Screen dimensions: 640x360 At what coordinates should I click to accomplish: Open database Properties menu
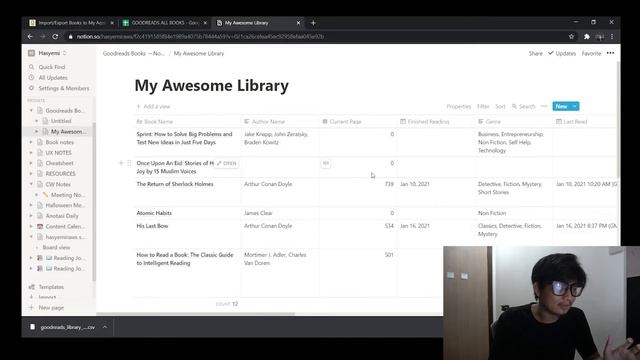pos(458,107)
